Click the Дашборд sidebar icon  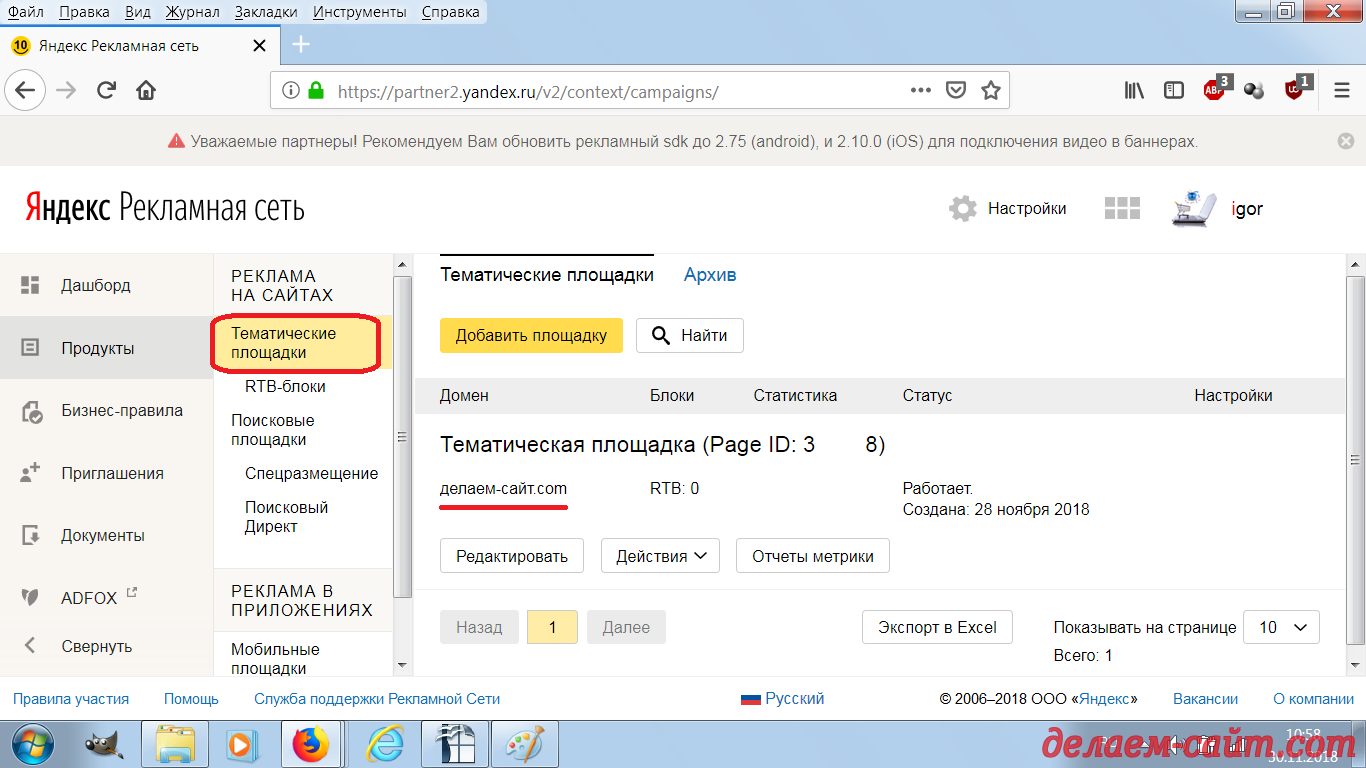pos(30,285)
